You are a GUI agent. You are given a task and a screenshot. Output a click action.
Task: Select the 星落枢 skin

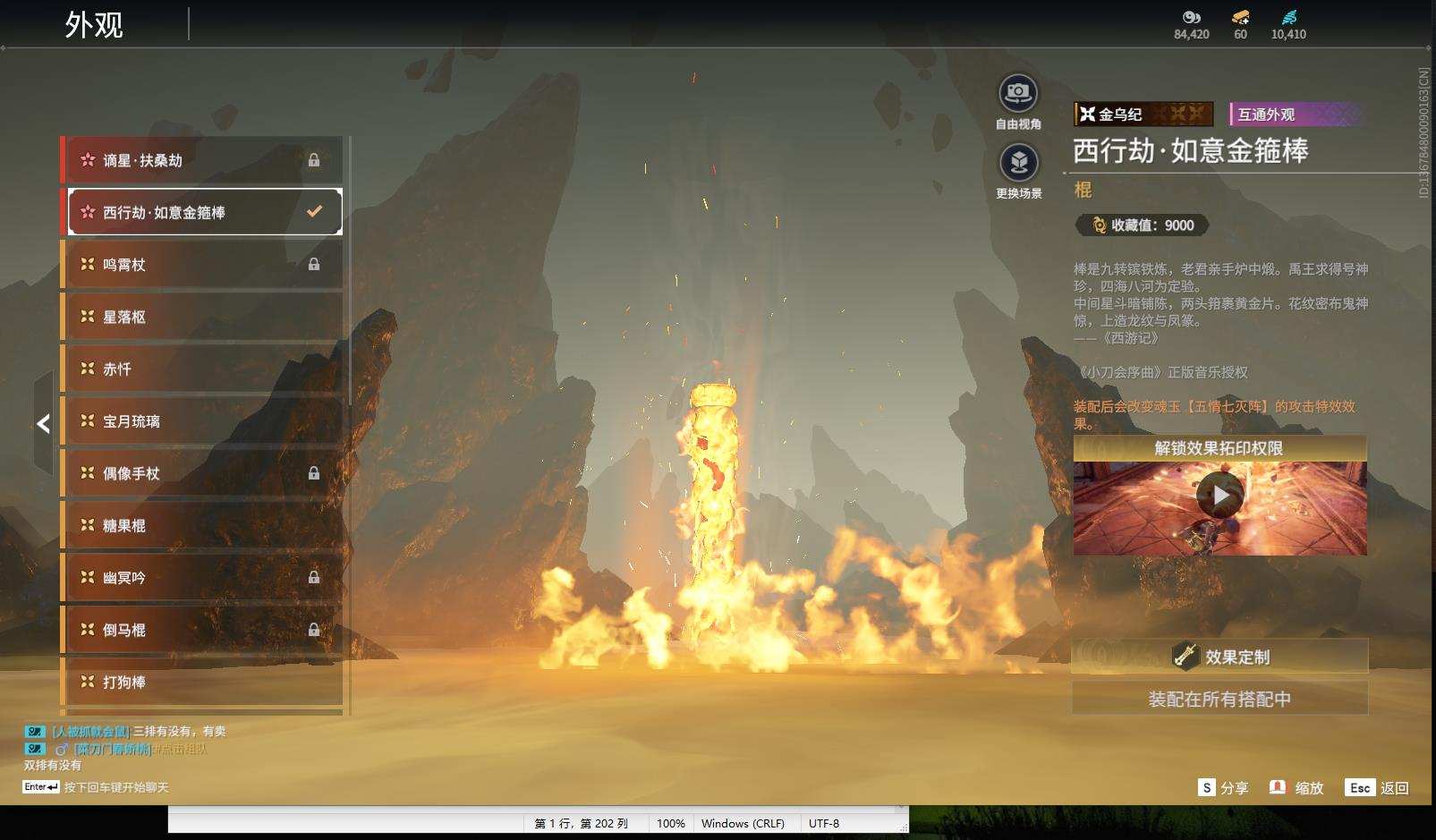pos(201,317)
